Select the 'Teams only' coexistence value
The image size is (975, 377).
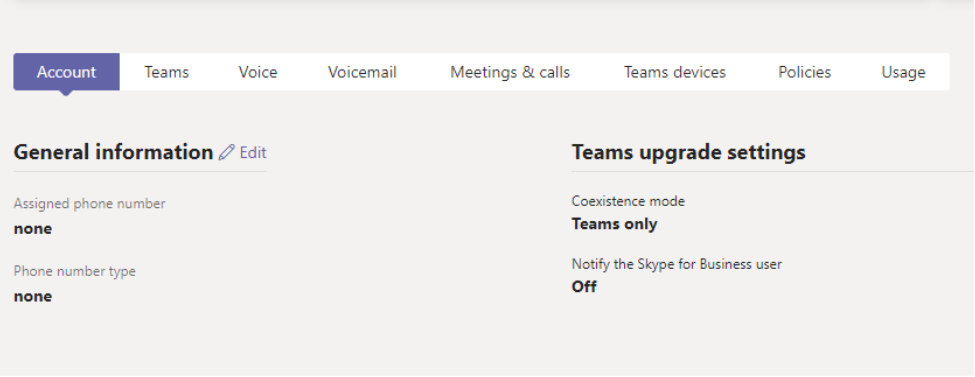pos(614,224)
